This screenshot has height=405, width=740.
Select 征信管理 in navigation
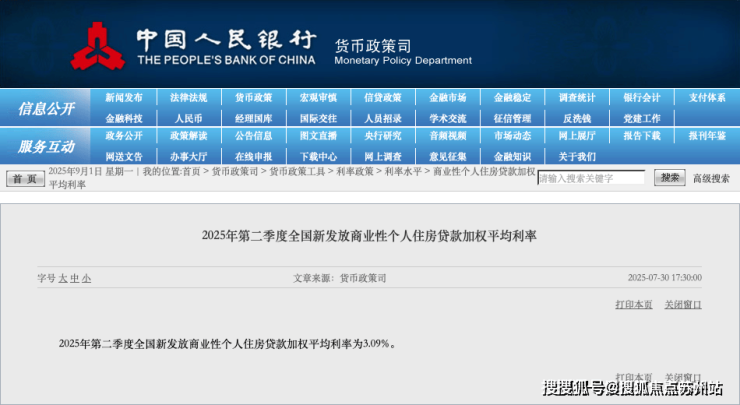(x=513, y=118)
